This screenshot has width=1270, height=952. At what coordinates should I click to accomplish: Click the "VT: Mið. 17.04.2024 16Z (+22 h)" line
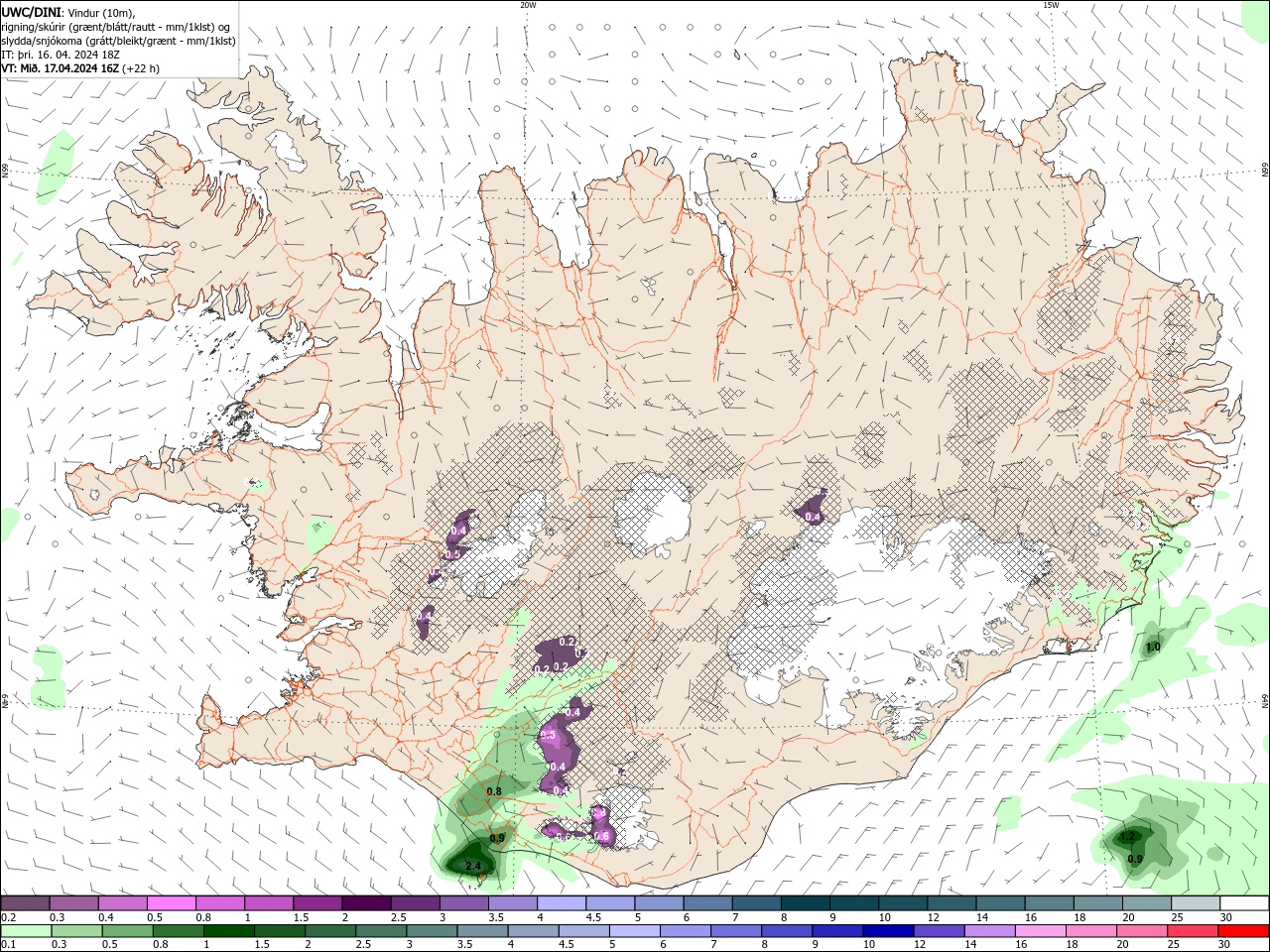coord(80,68)
